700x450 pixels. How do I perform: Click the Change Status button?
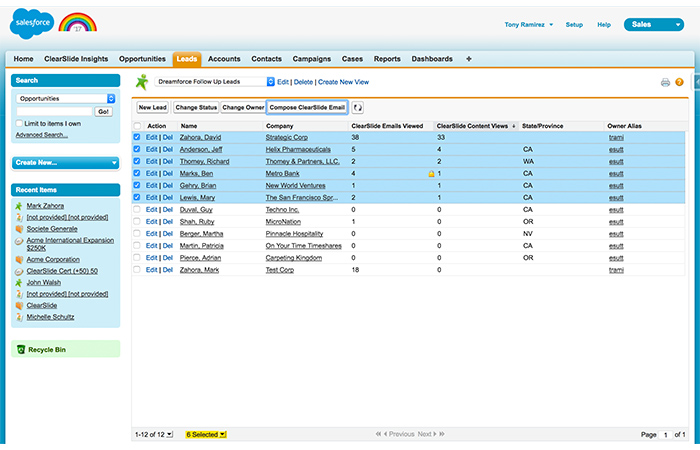pyautogui.click(x=196, y=108)
